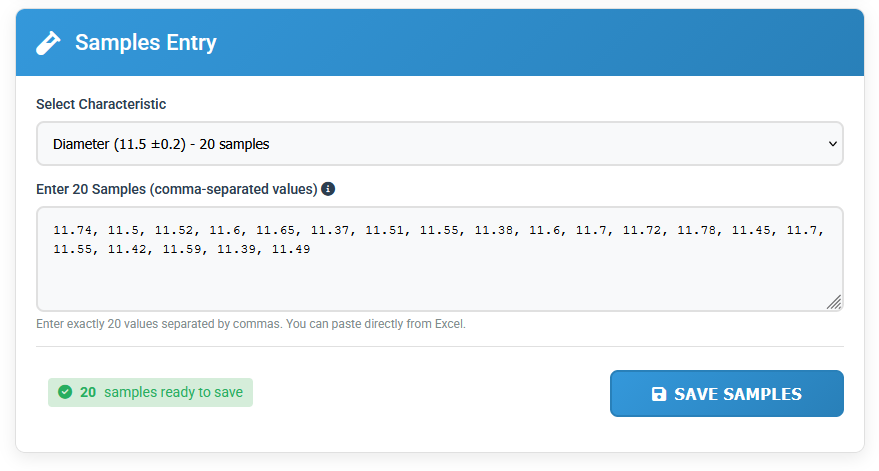The height and width of the screenshot is (471, 879).
Task: Click the info icon beside samples label
Action: pyautogui.click(x=328, y=189)
